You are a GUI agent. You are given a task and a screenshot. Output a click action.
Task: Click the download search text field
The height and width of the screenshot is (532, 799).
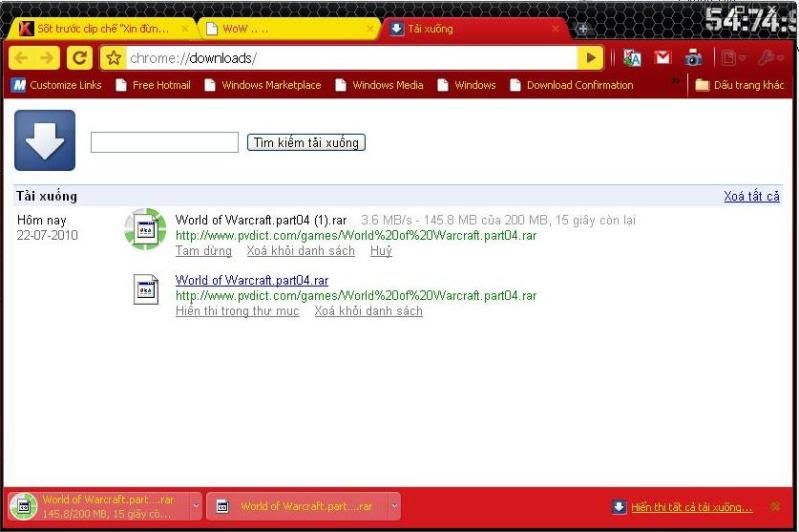tap(164, 143)
